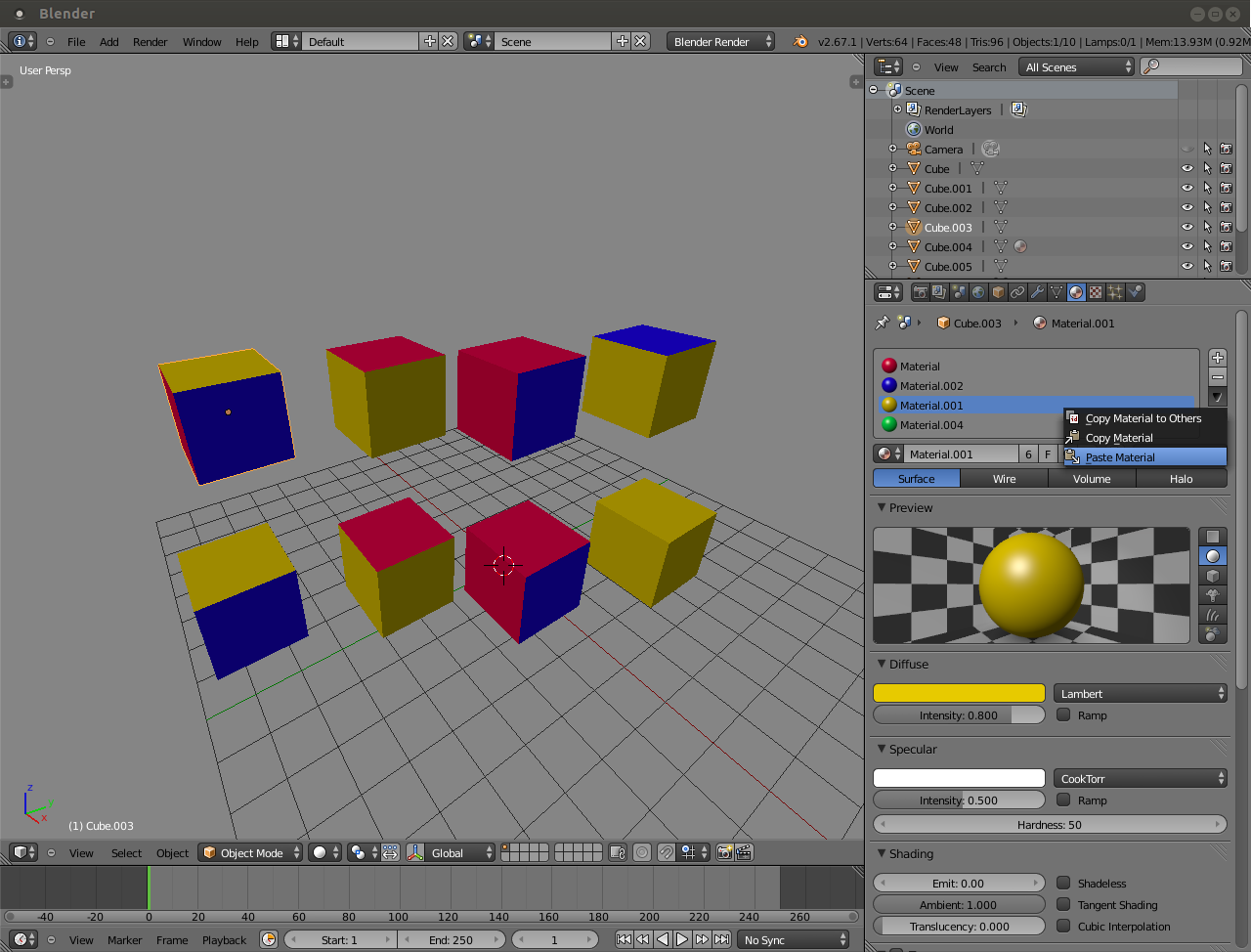This screenshot has height=952, width=1251.
Task: Enable Tangent Shading checkbox
Action: 1063,904
